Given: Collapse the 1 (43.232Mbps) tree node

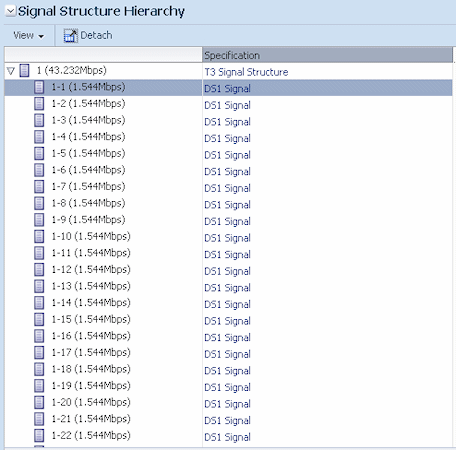Looking at the screenshot, I should coord(11,71).
